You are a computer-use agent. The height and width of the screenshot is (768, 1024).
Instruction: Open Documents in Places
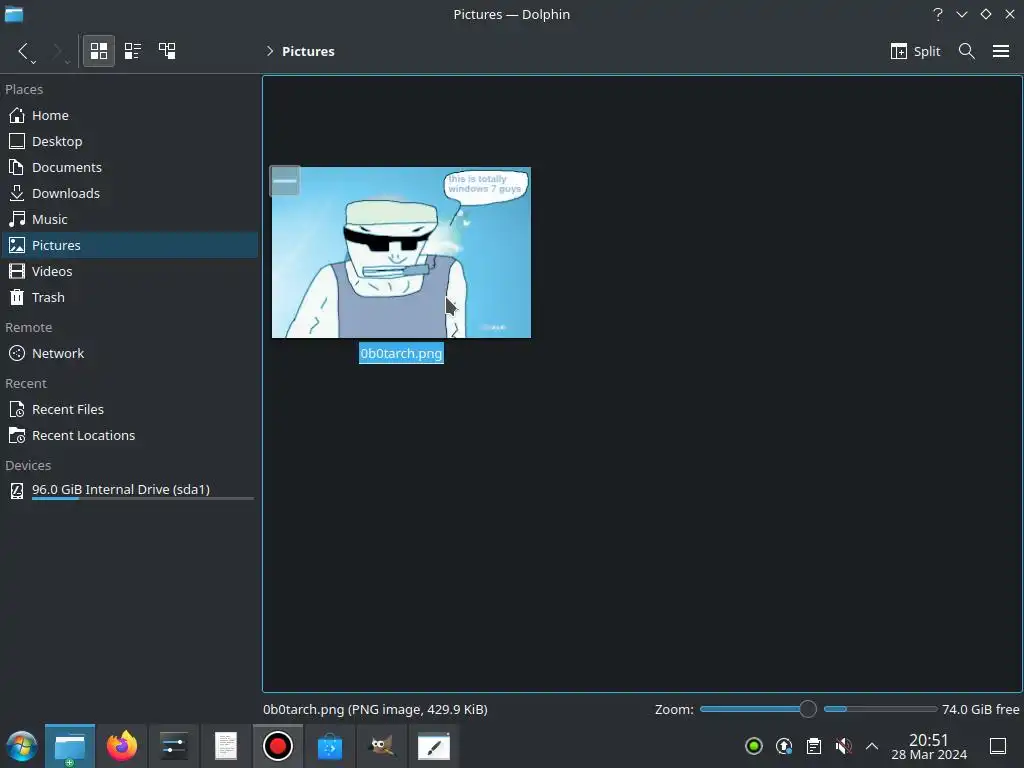coord(129,167)
